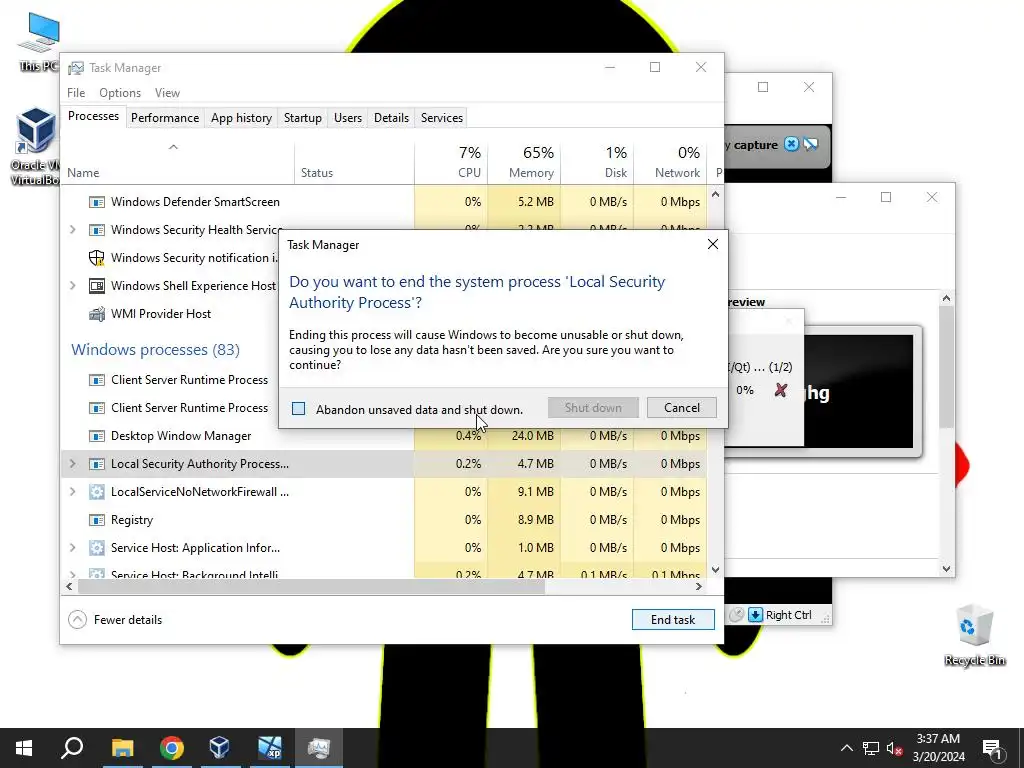Select the Processes tab
Image resolution: width=1024 pixels, height=768 pixels.
coord(93,116)
